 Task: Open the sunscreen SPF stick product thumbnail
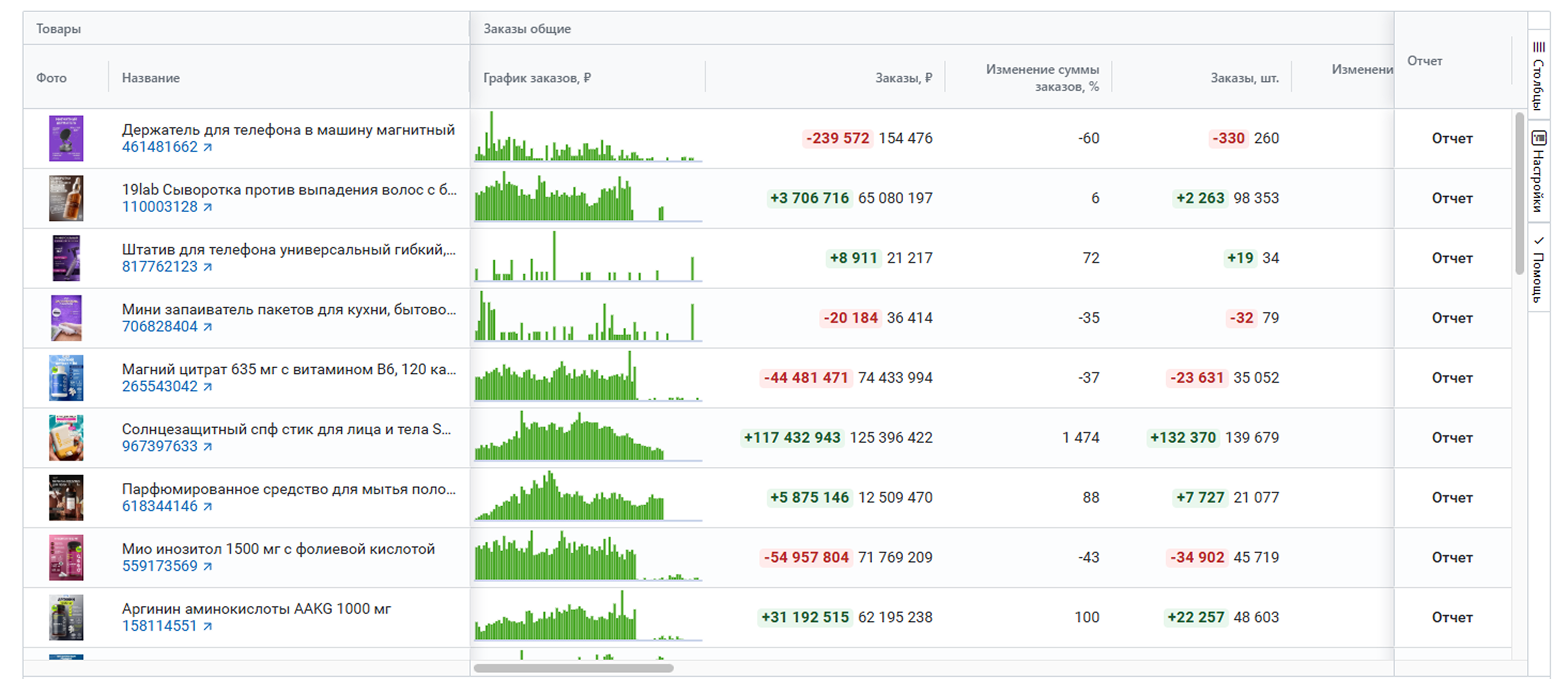coord(66,437)
